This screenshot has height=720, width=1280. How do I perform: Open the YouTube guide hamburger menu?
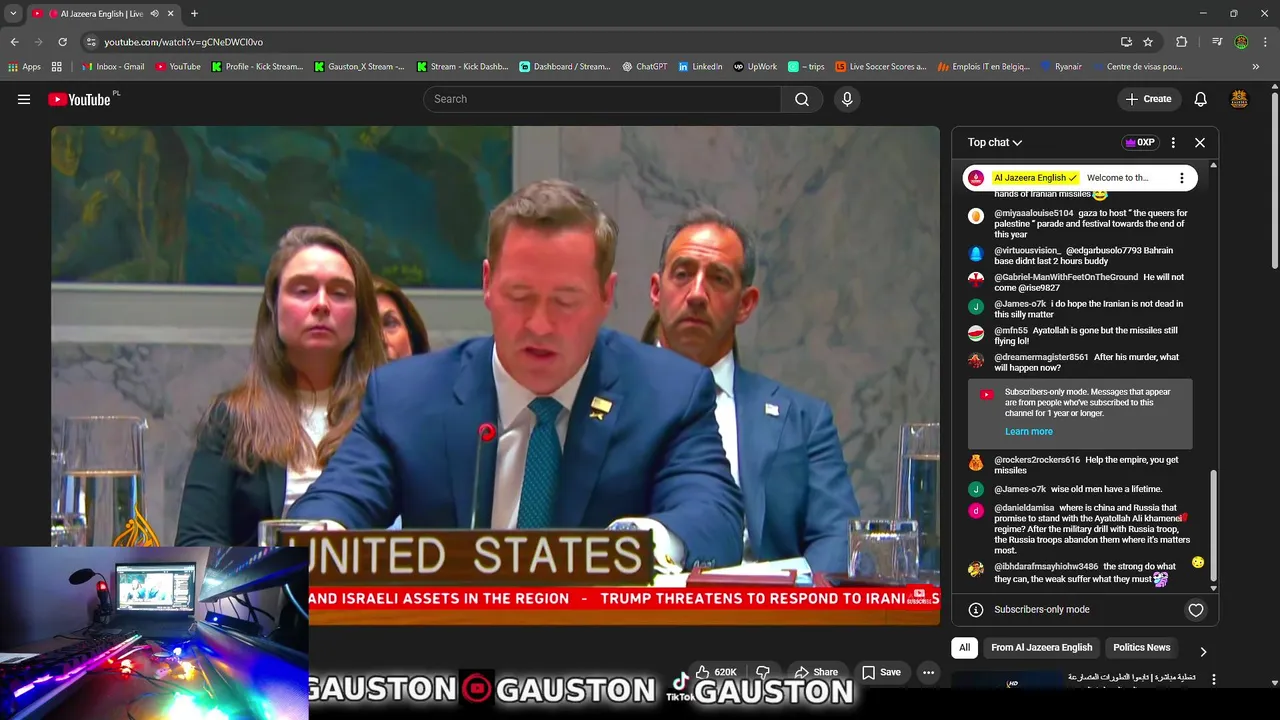24,99
